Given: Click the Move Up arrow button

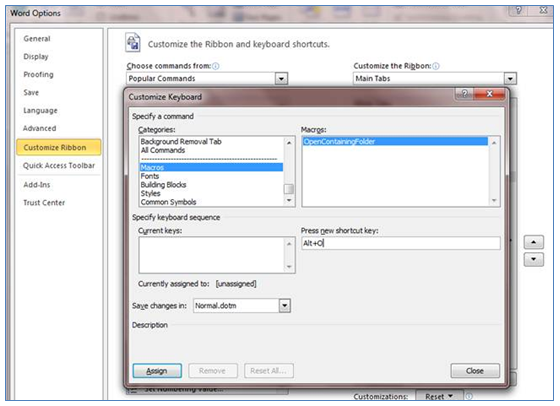Looking at the screenshot, I should (534, 242).
